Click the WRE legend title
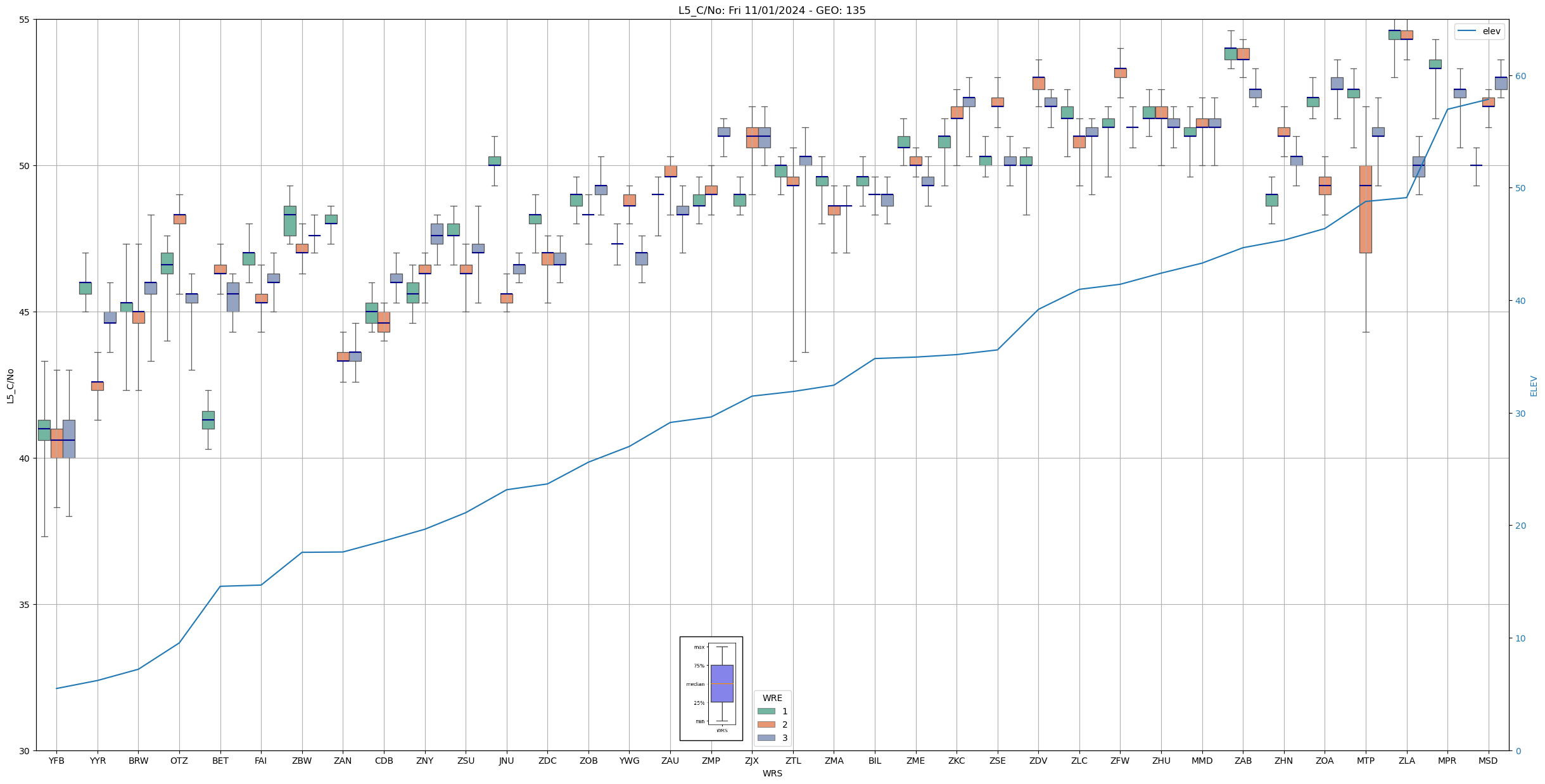1545x784 pixels. (x=772, y=698)
